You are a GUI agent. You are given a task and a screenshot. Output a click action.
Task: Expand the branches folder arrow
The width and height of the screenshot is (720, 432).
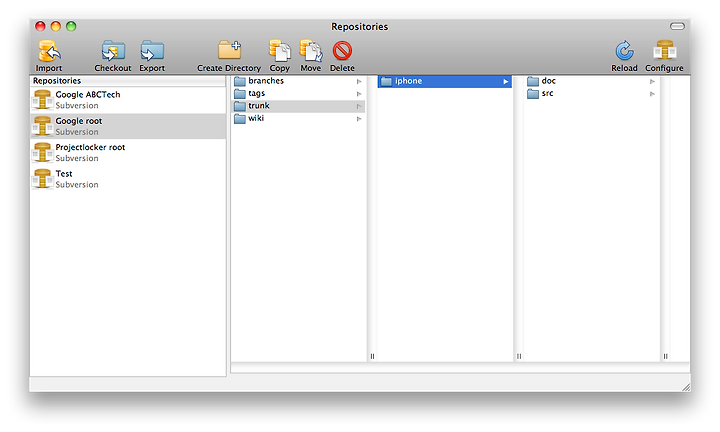pos(359,82)
